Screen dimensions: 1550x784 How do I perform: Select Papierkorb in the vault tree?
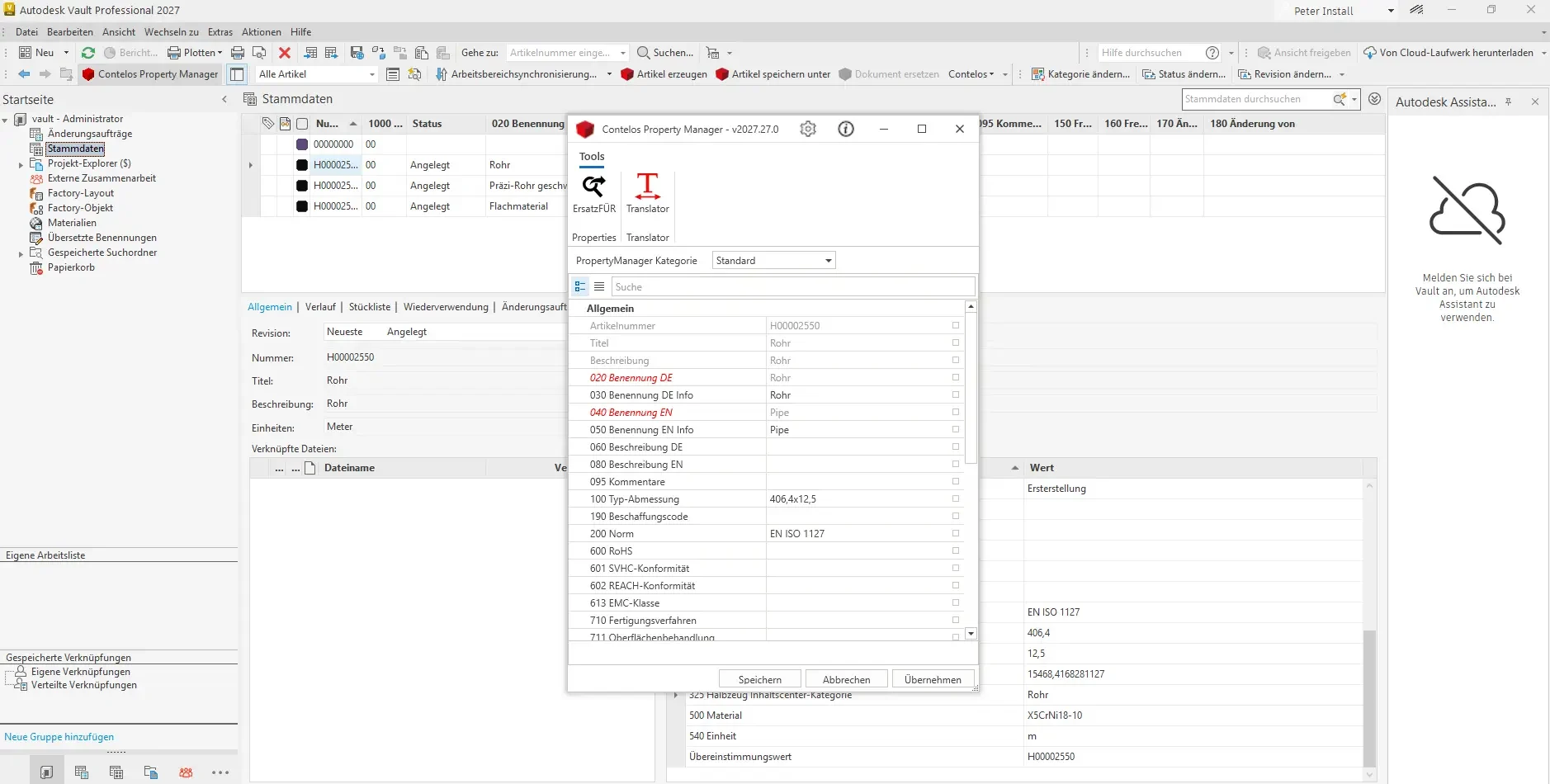(71, 267)
